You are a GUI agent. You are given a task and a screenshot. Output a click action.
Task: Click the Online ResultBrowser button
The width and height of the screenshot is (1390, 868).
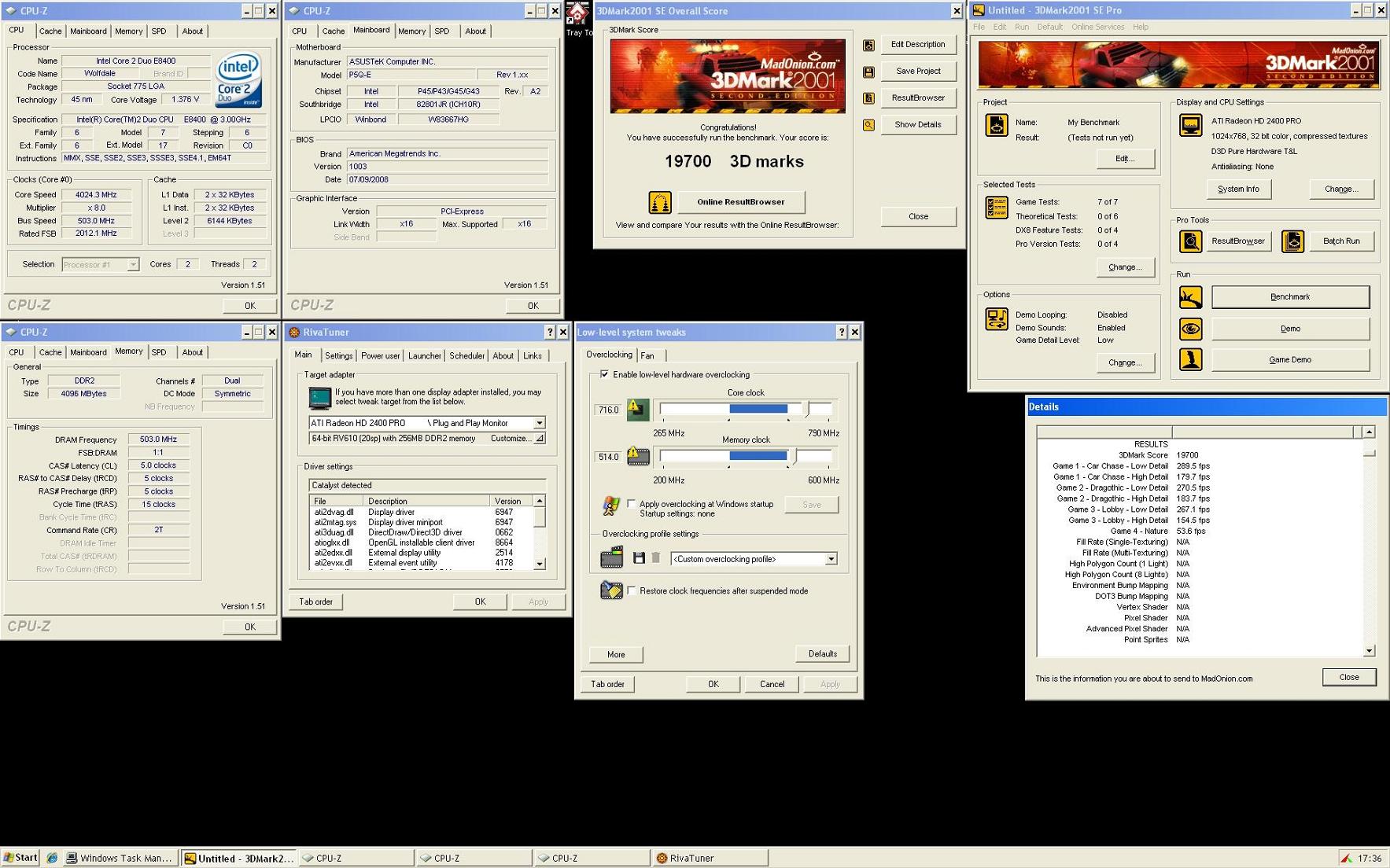pyautogui.click(x=741, y=202)
